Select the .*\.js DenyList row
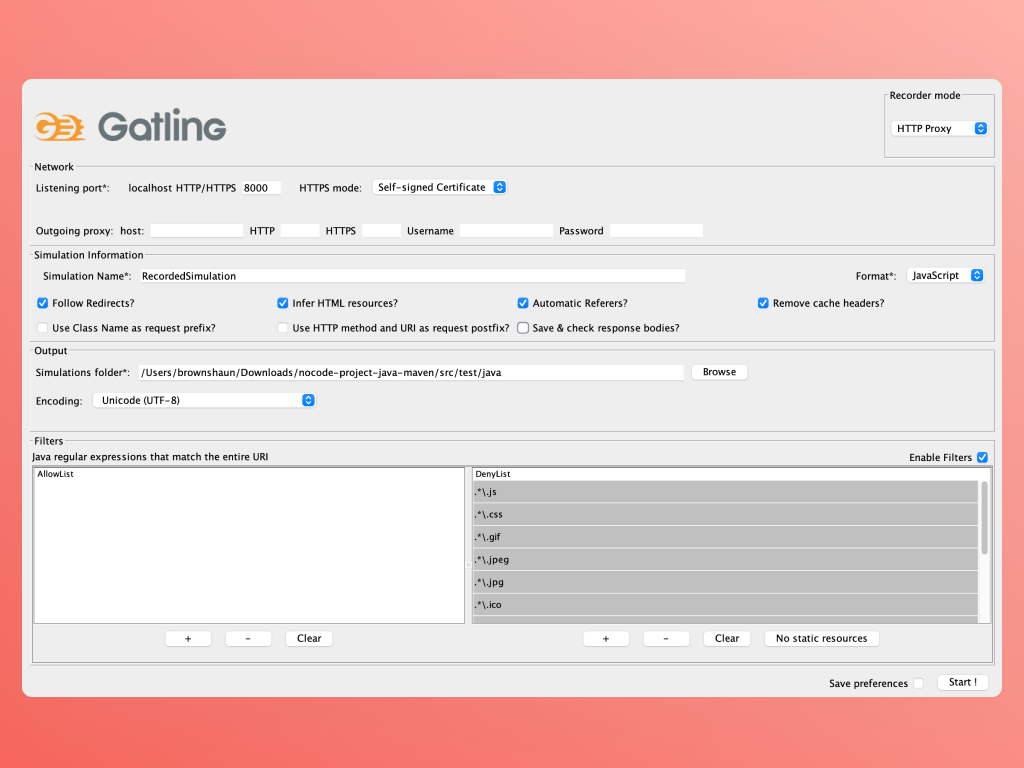The height and width of the screenshot is (768, 1024). point(725,492)
